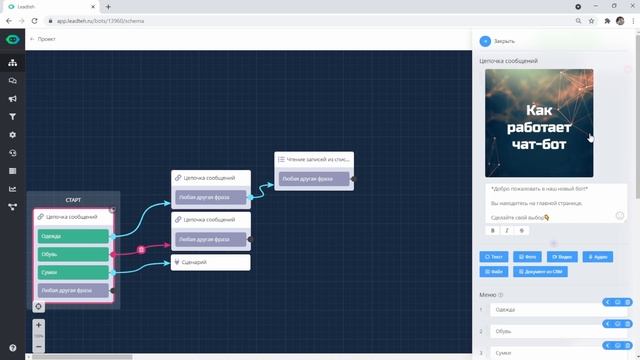Center the canvas with the target icon
Image resolution: width=640 pixels, height=360 pixels.
[x=38, y=307]
